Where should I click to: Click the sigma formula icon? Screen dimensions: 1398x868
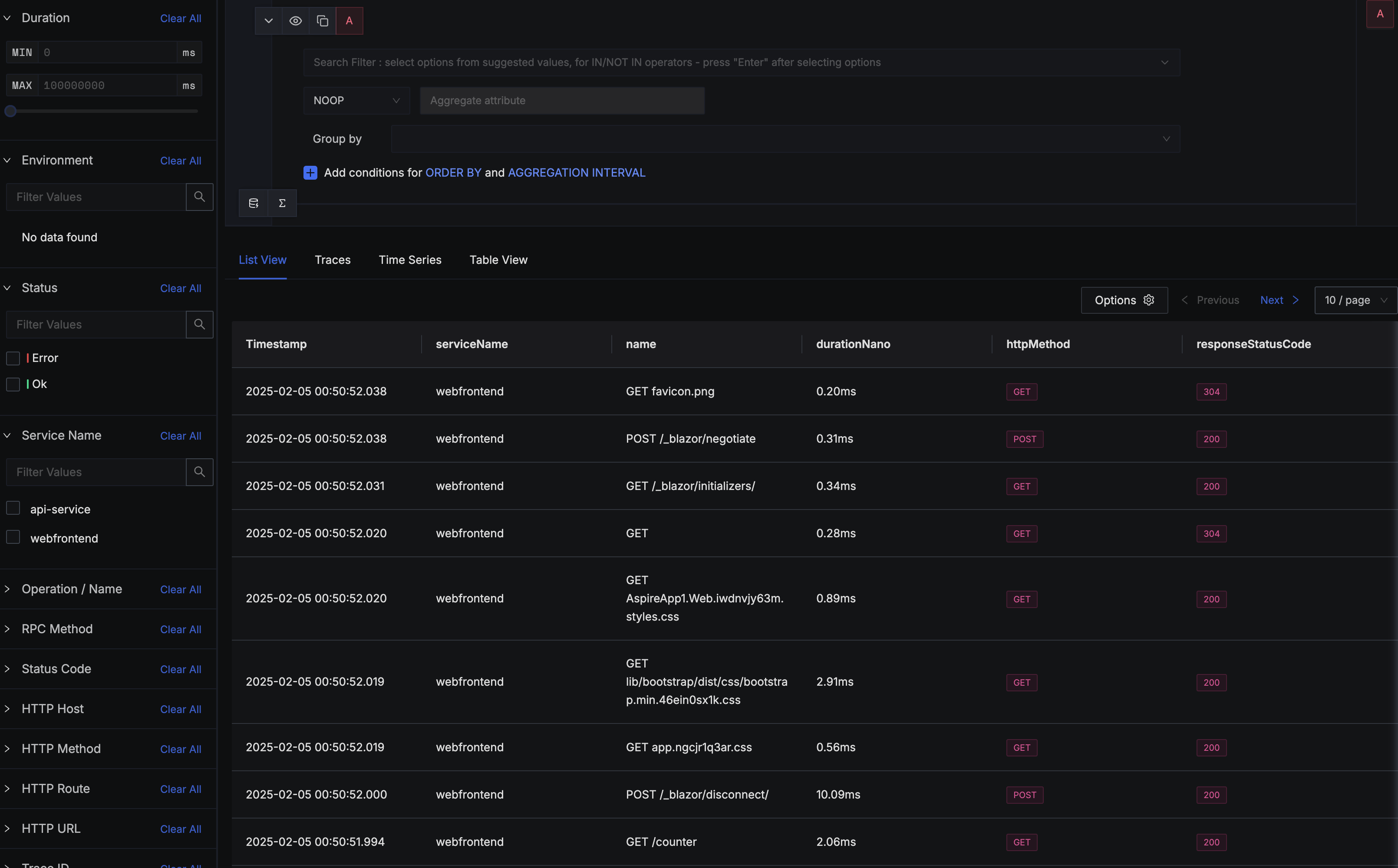282,203
